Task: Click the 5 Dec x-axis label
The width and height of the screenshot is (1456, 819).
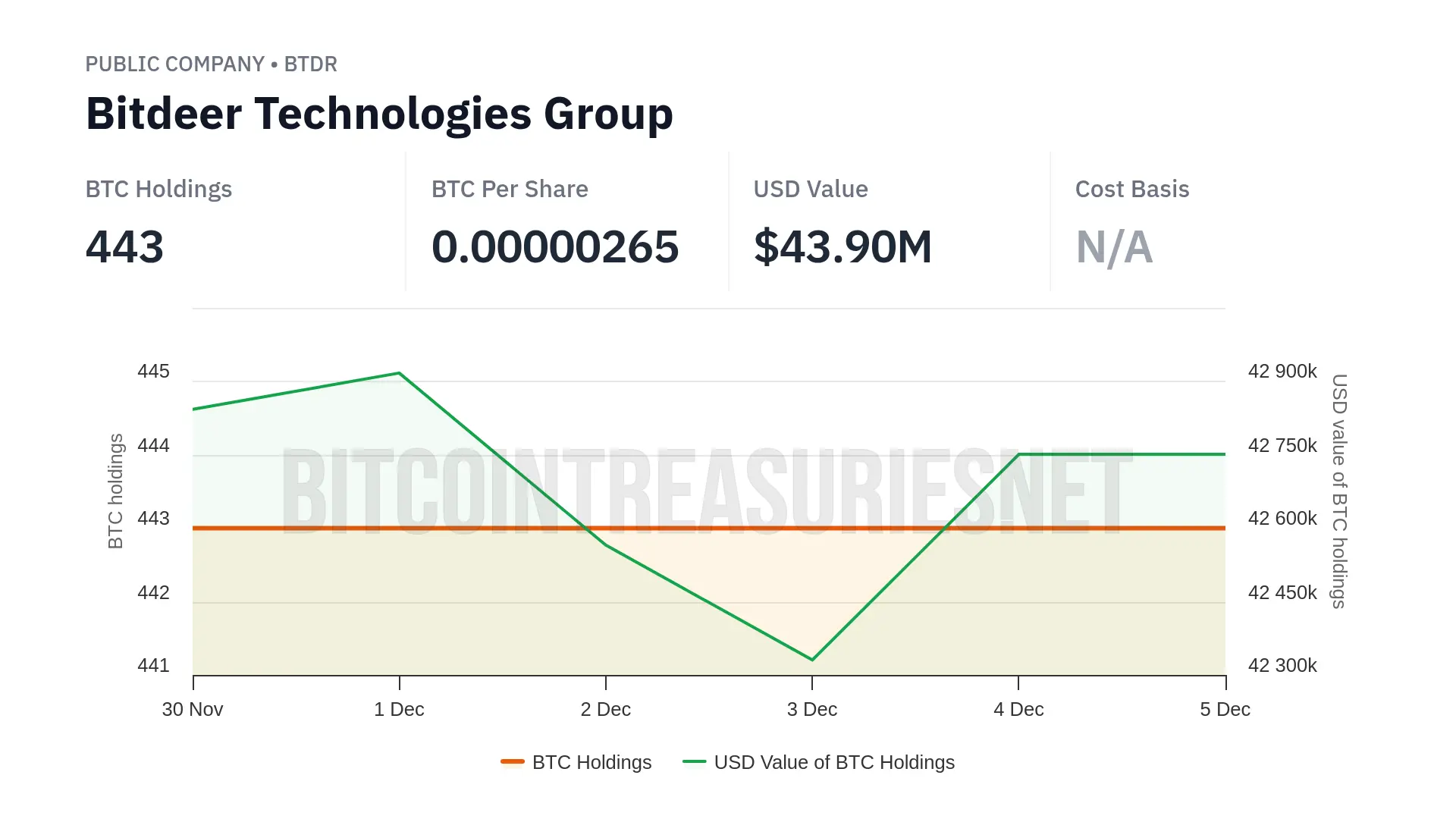Action: [1225, 710]
